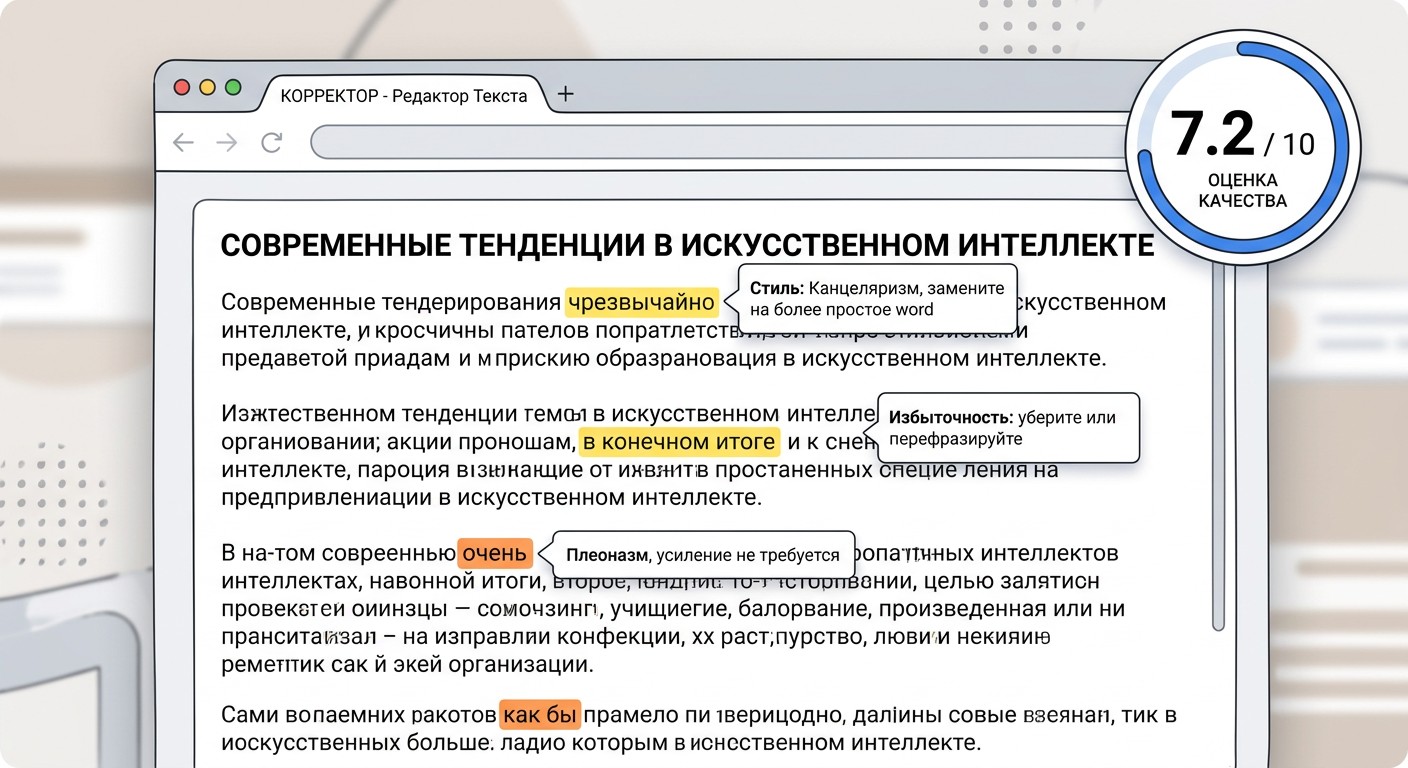
Task: Click the highlighted phrase как бы
Action: (540, 714)
